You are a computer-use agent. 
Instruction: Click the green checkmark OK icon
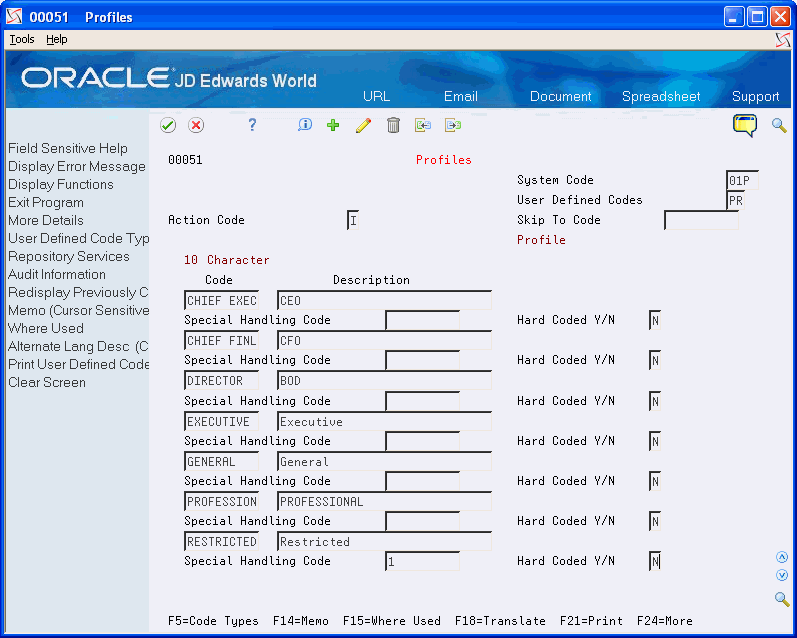point(168,125)
